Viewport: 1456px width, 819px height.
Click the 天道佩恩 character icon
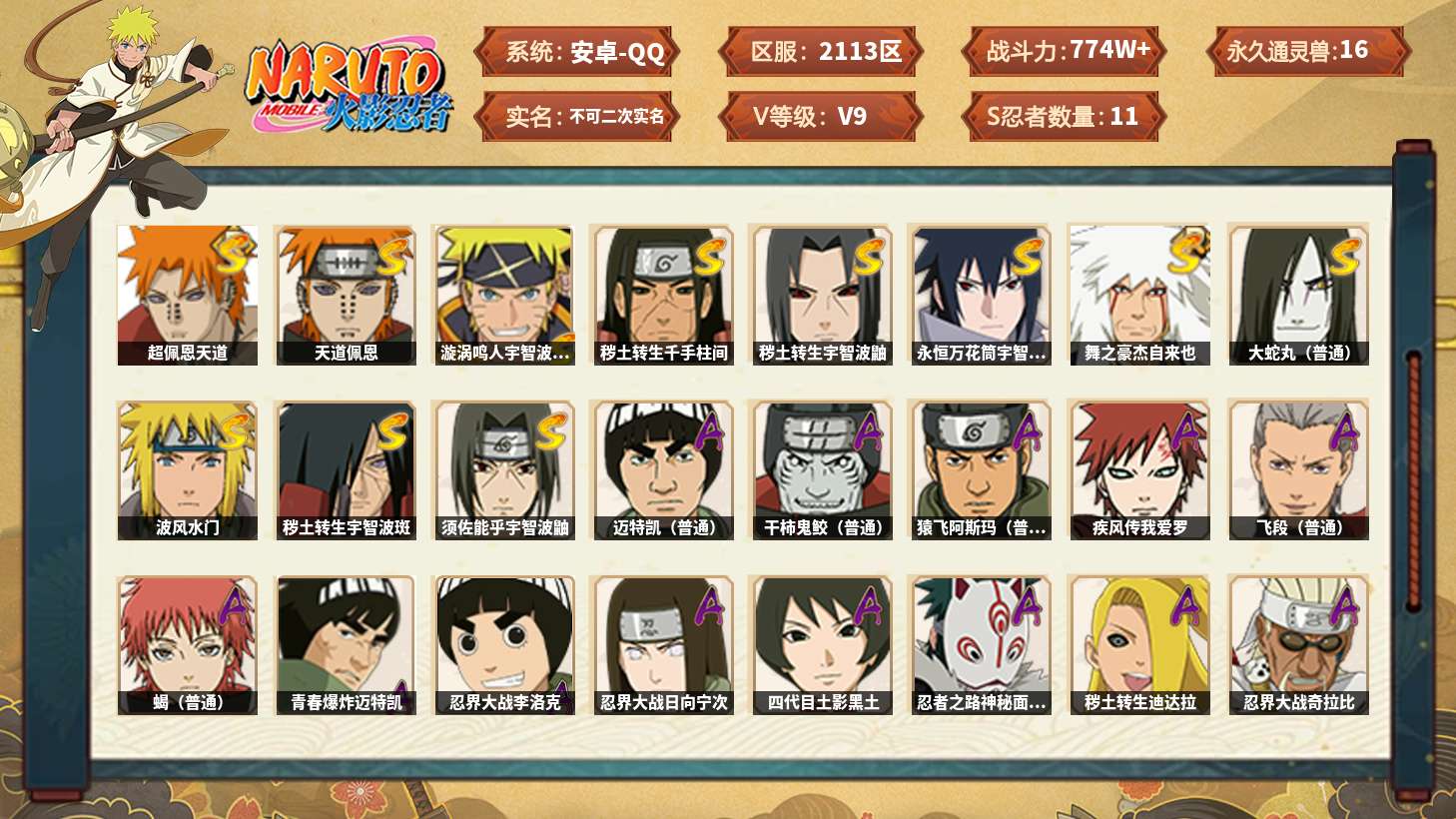tap(346, 295)
